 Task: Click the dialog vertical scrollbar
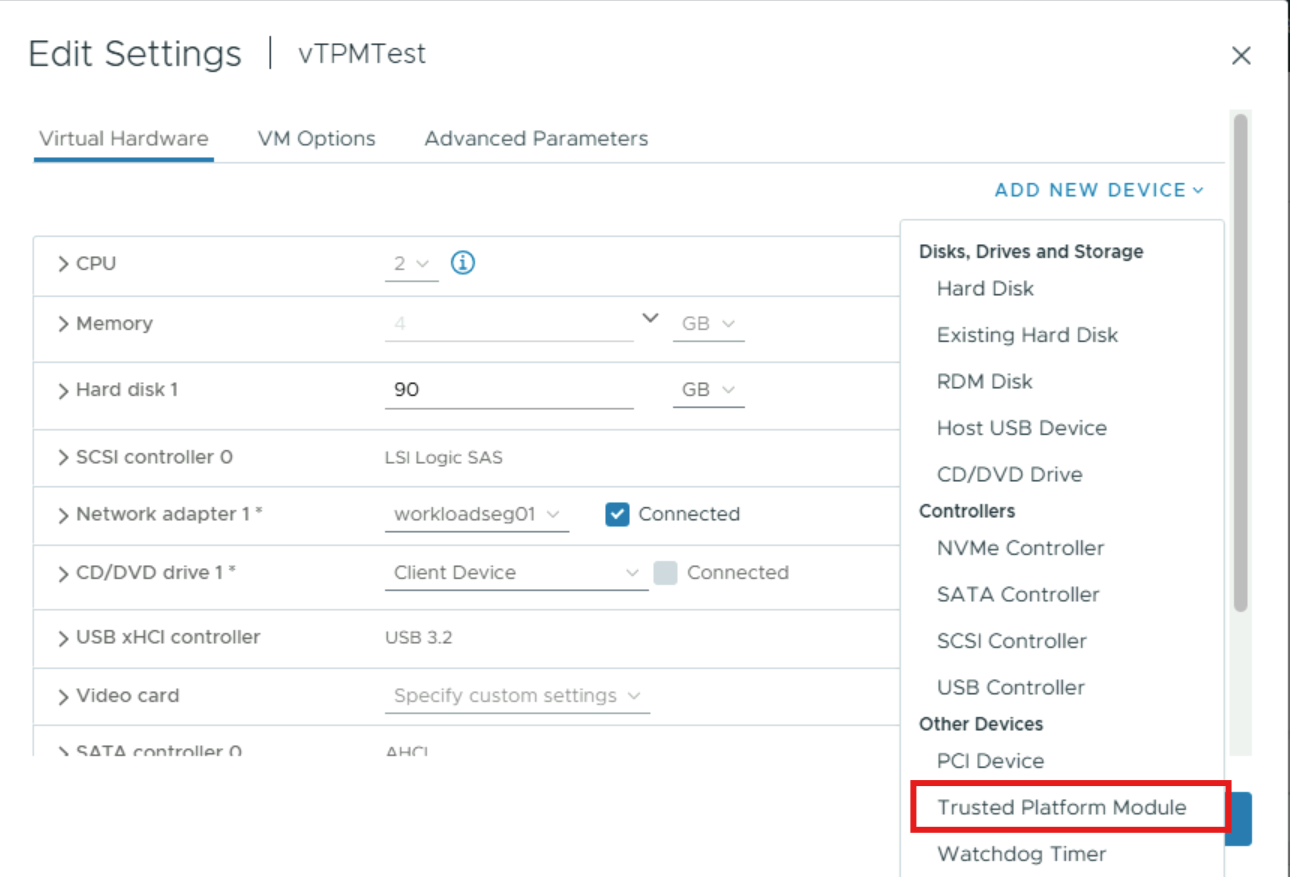point(1241,363)
